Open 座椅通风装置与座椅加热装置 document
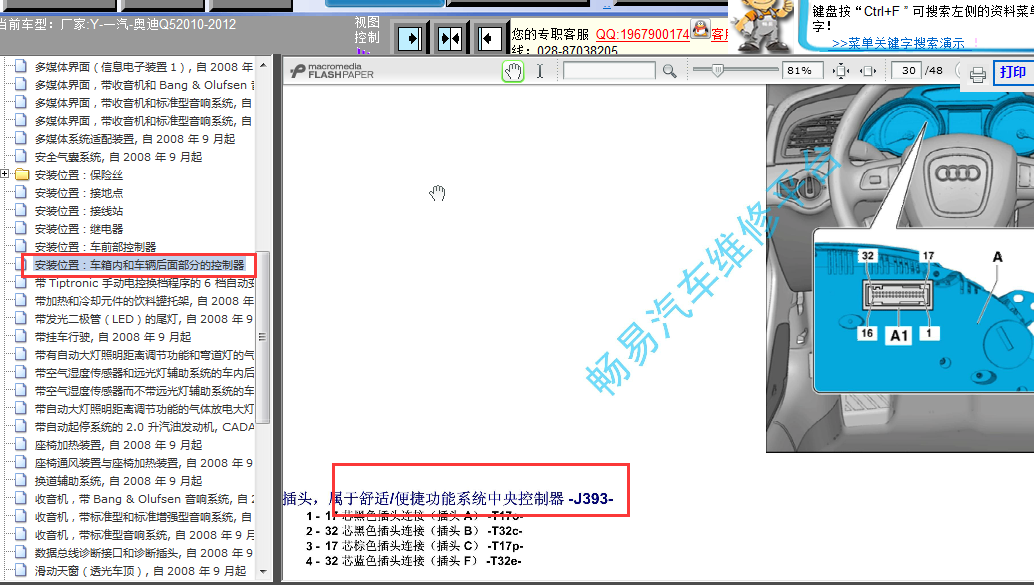Viewport: 1034px width, 585px height. [x=144, y=463]
